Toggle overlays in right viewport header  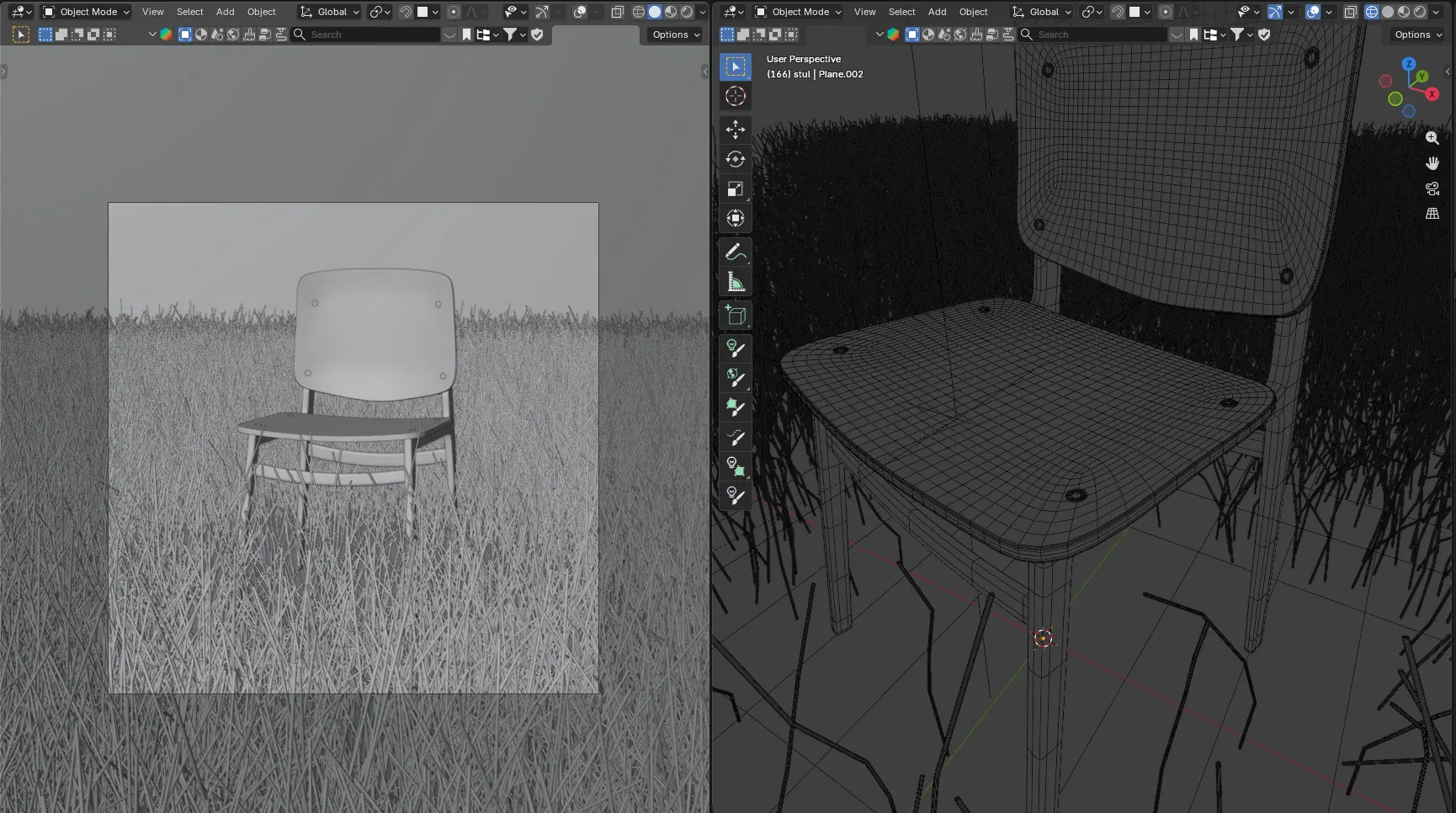point(1313,12)
